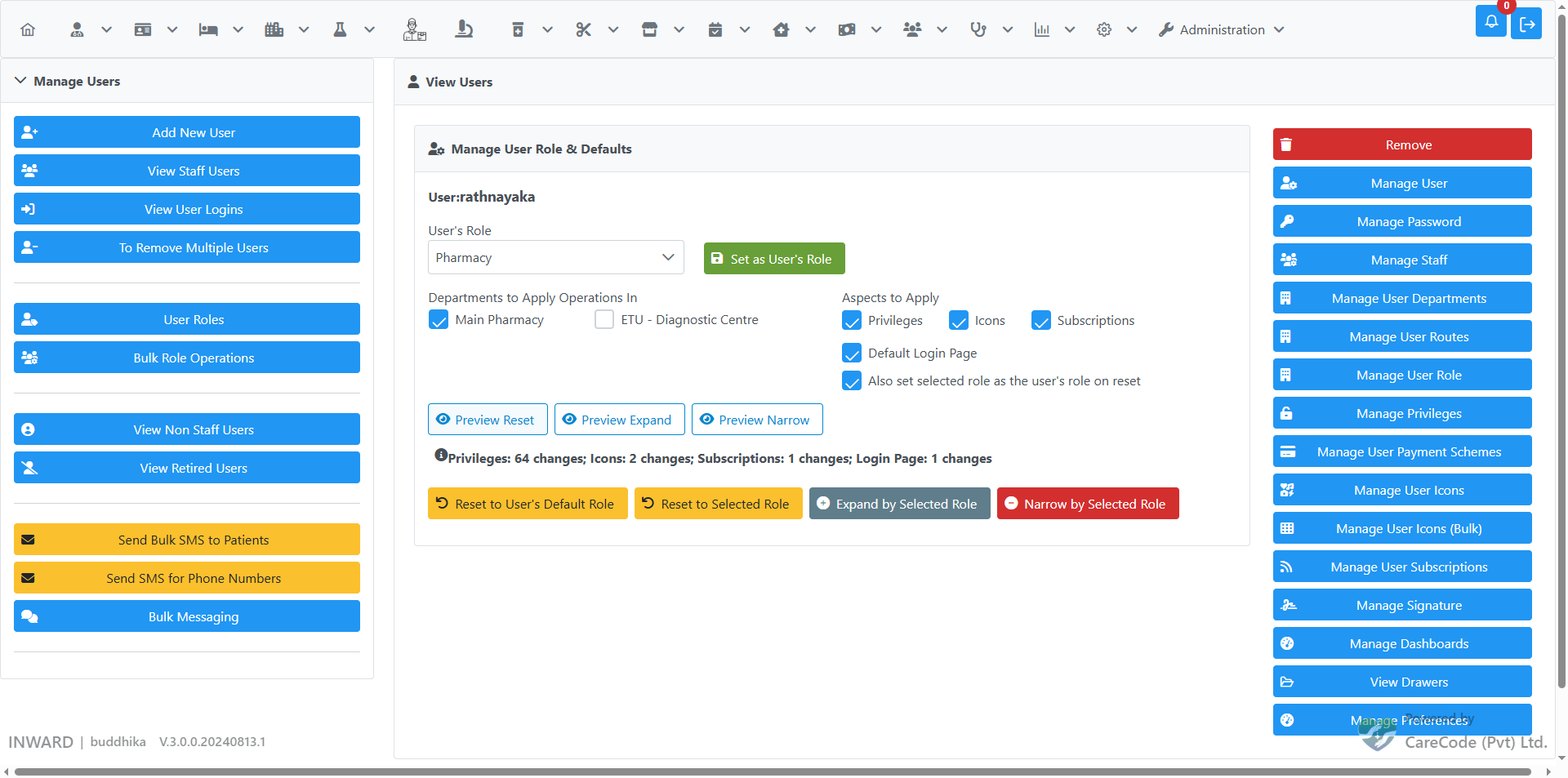
Task: Click envelope icon on Send Bulk SMS to Patients
Action: pos(29,540)
